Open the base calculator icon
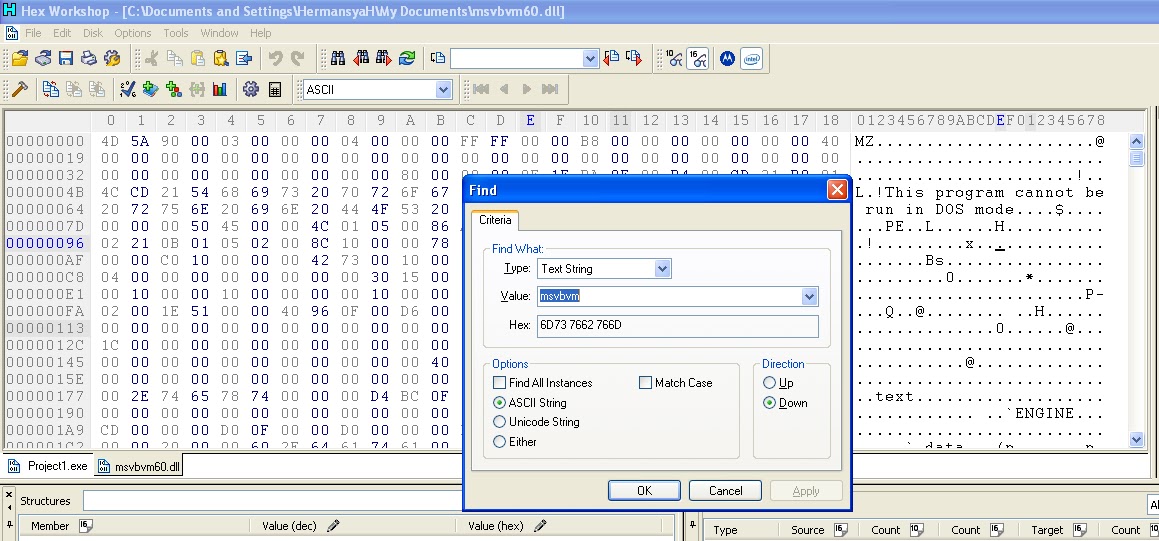The width and height of the screenshot is (1159, 541). 274,89
